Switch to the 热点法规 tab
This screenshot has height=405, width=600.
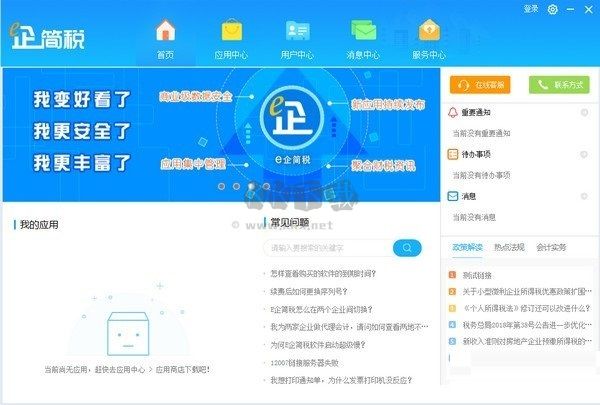[509, 247]
